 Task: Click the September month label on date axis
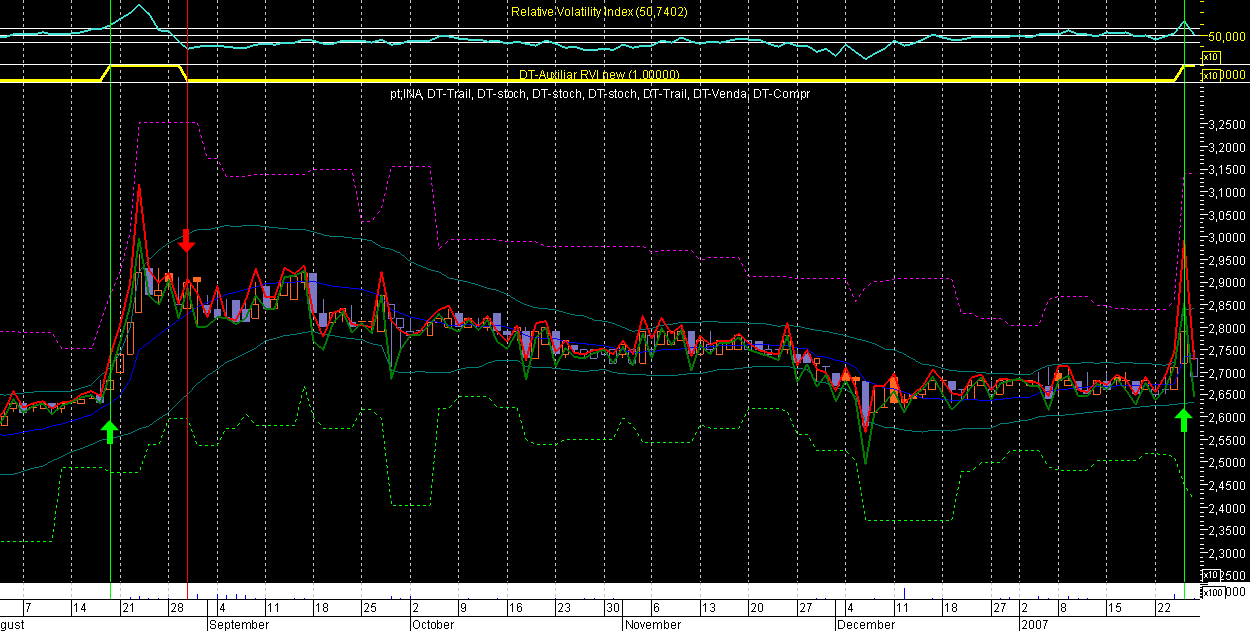coord(239,624)
